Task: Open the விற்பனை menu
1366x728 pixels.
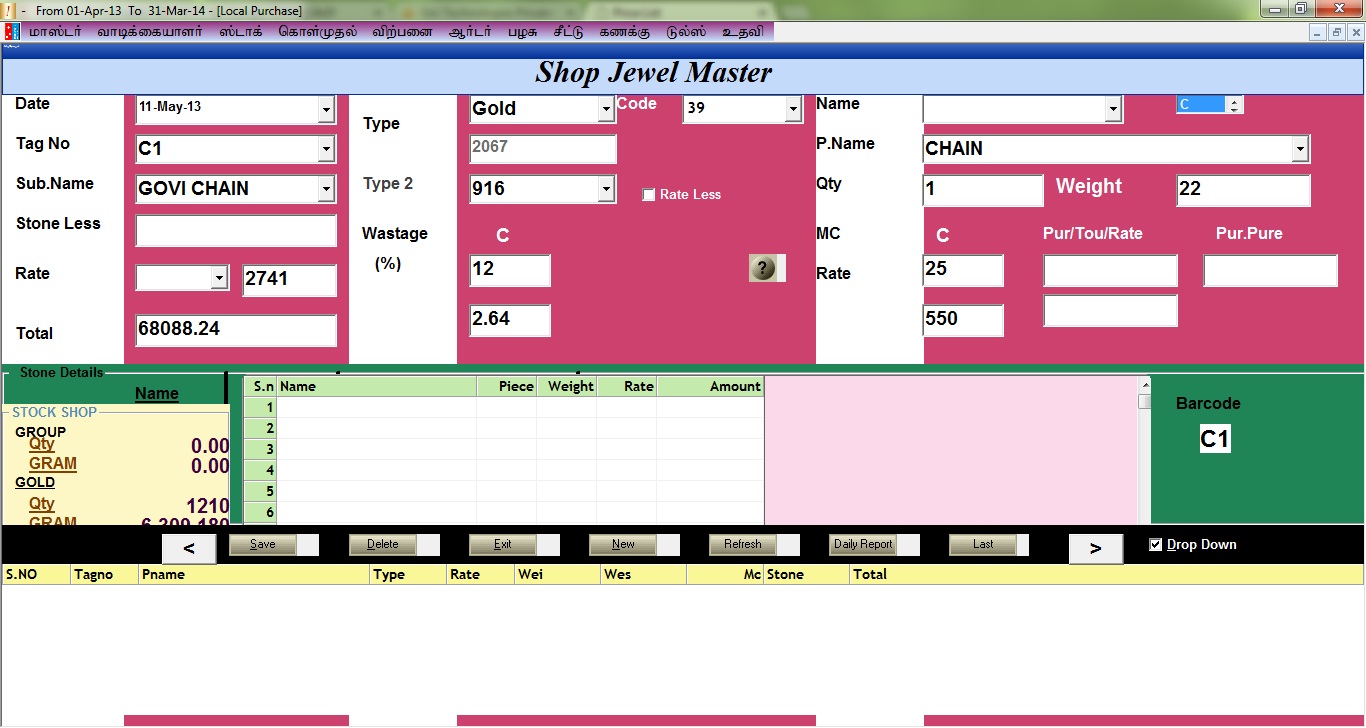Action: click(x=403, y=32)
